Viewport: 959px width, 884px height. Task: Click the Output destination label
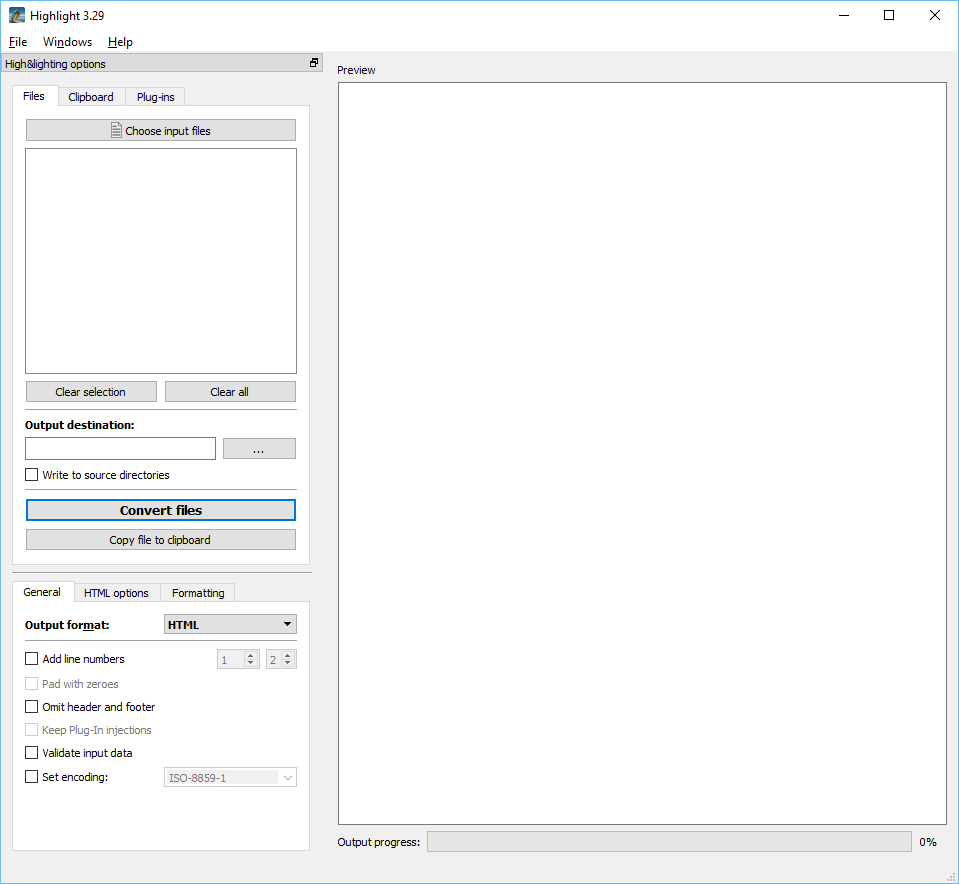coord(80,425)
